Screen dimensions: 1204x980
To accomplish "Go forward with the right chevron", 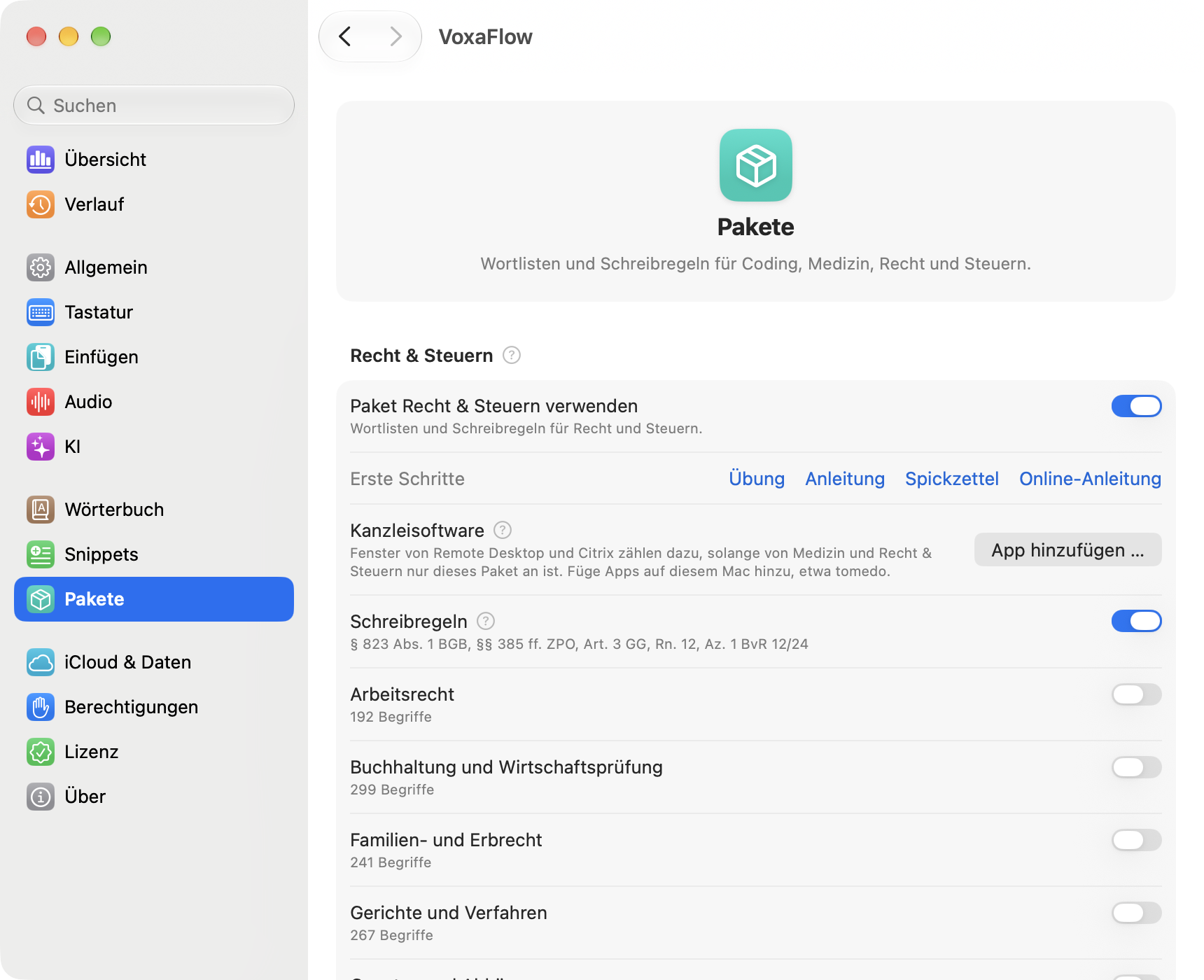I will pyautogui.click(x=395, y=36).
